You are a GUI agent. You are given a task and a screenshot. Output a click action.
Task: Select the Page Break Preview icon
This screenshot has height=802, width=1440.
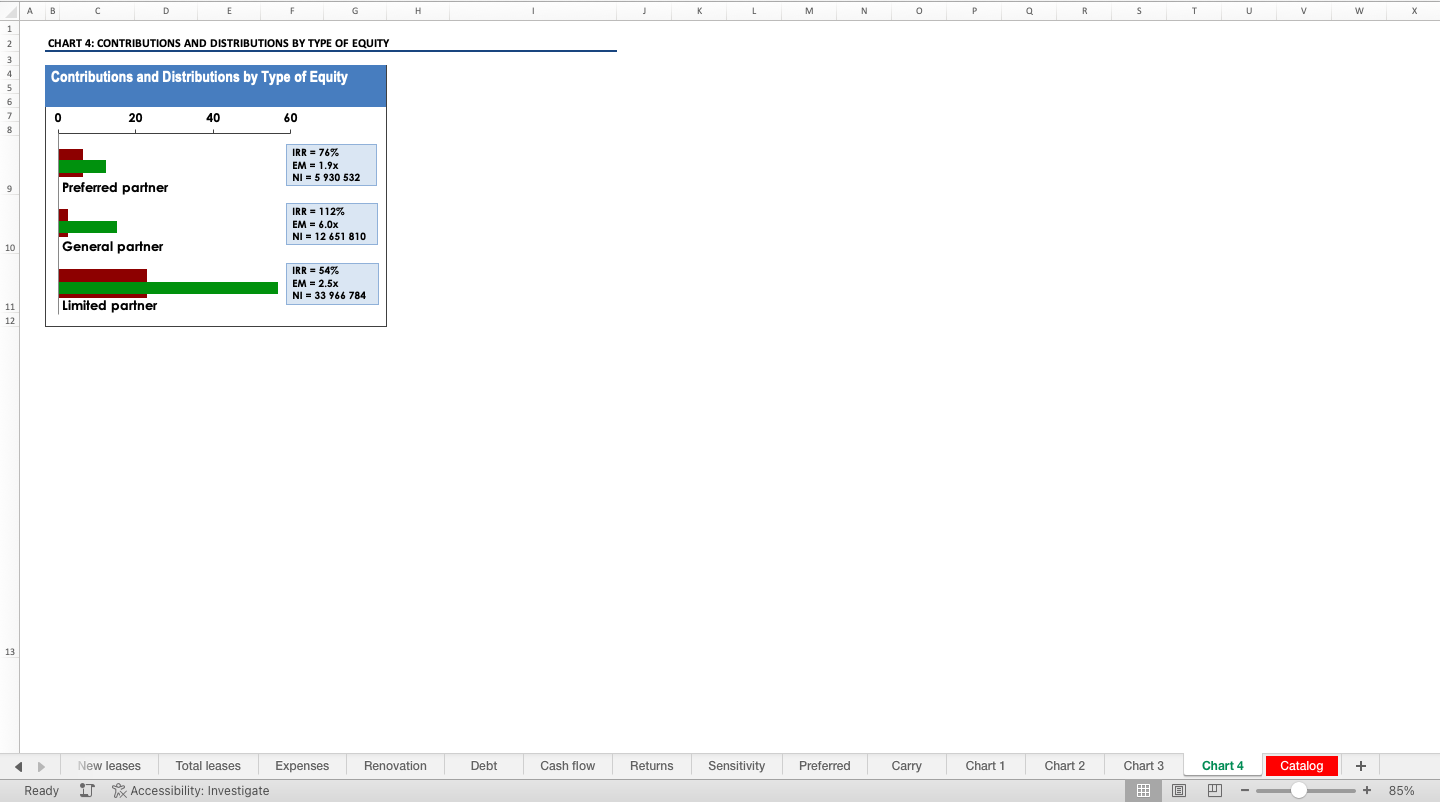pos(1215,790)
